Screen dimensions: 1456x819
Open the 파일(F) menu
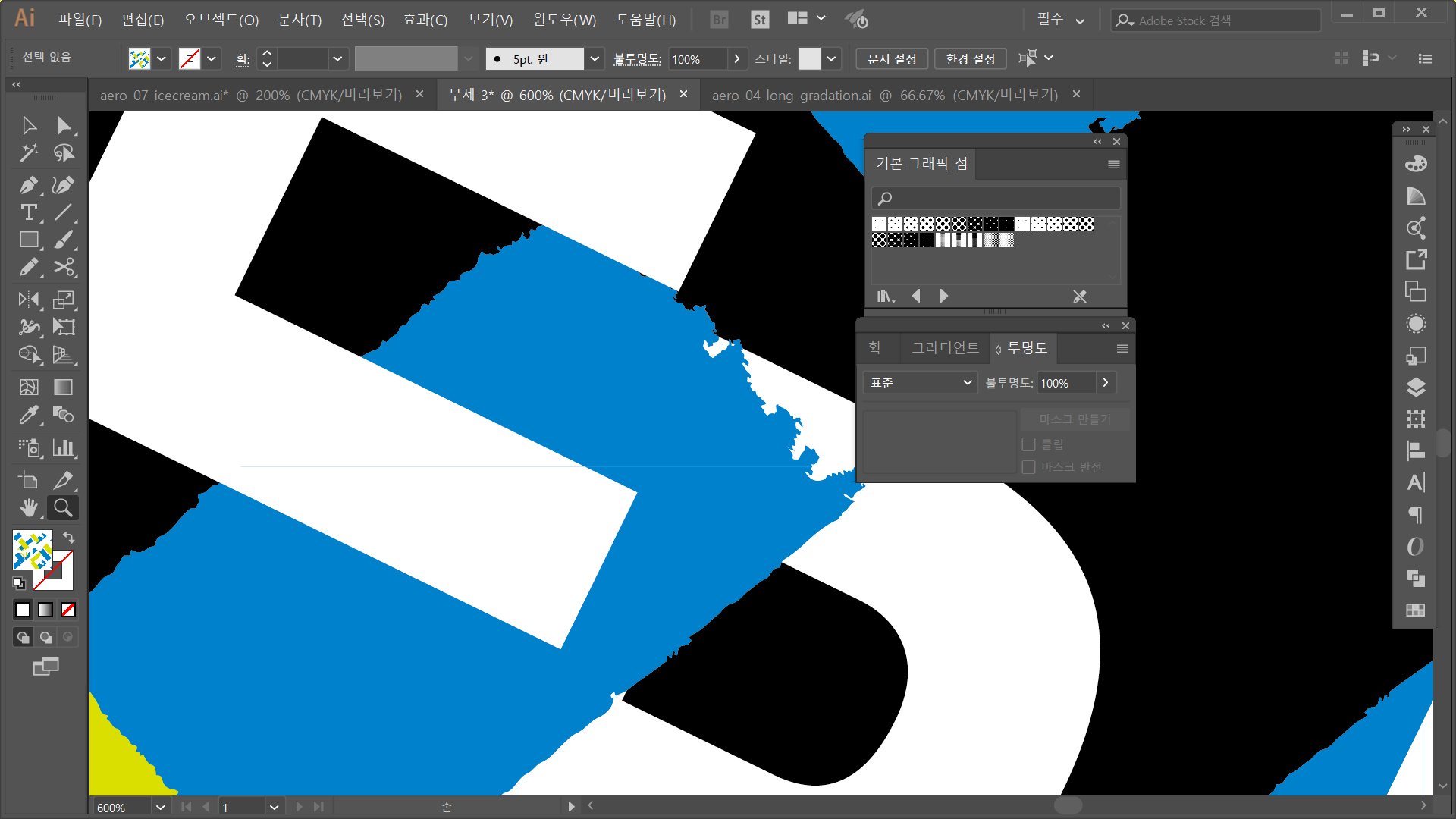pos(80,20)
